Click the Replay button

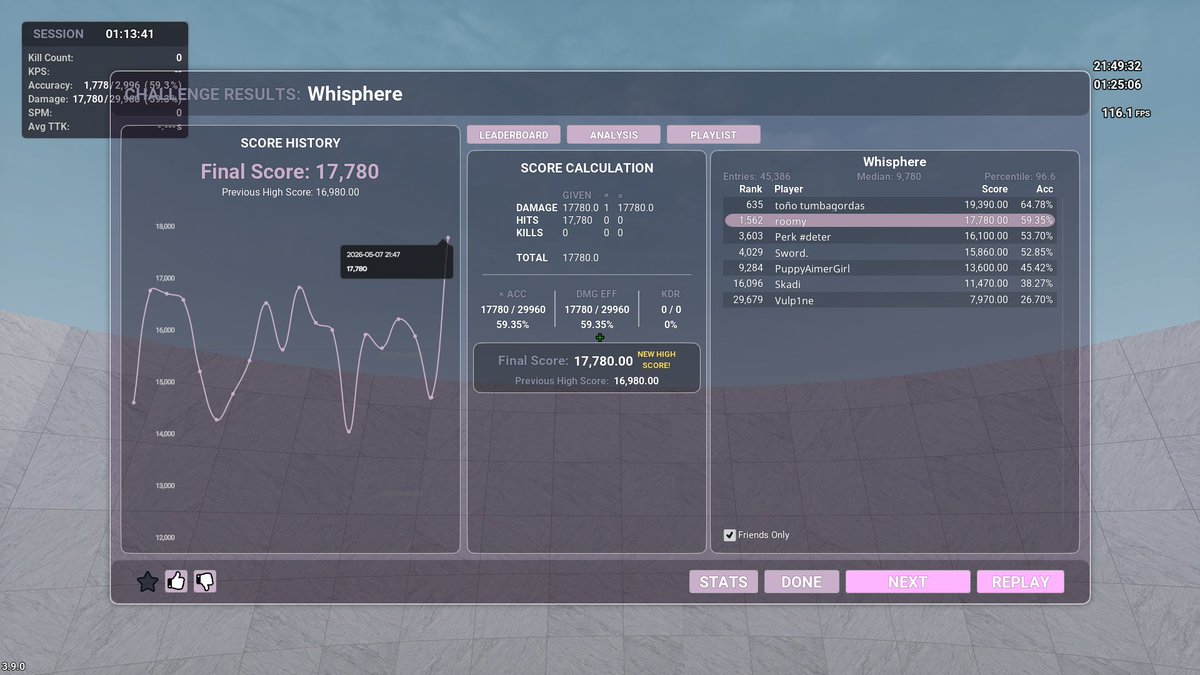pos(1021,582)
